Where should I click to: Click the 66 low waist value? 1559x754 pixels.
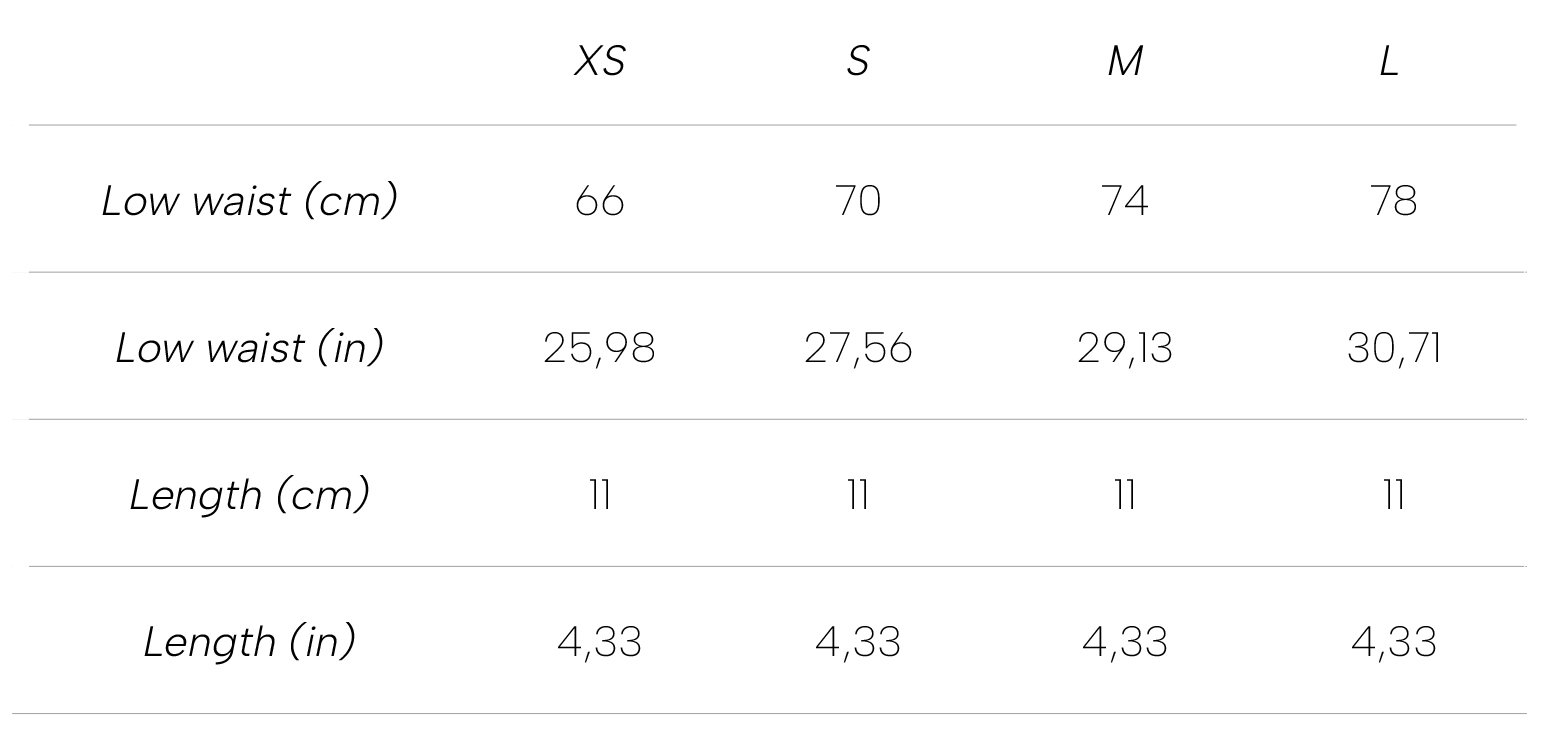pyautogui.click(x=600, y=202)
